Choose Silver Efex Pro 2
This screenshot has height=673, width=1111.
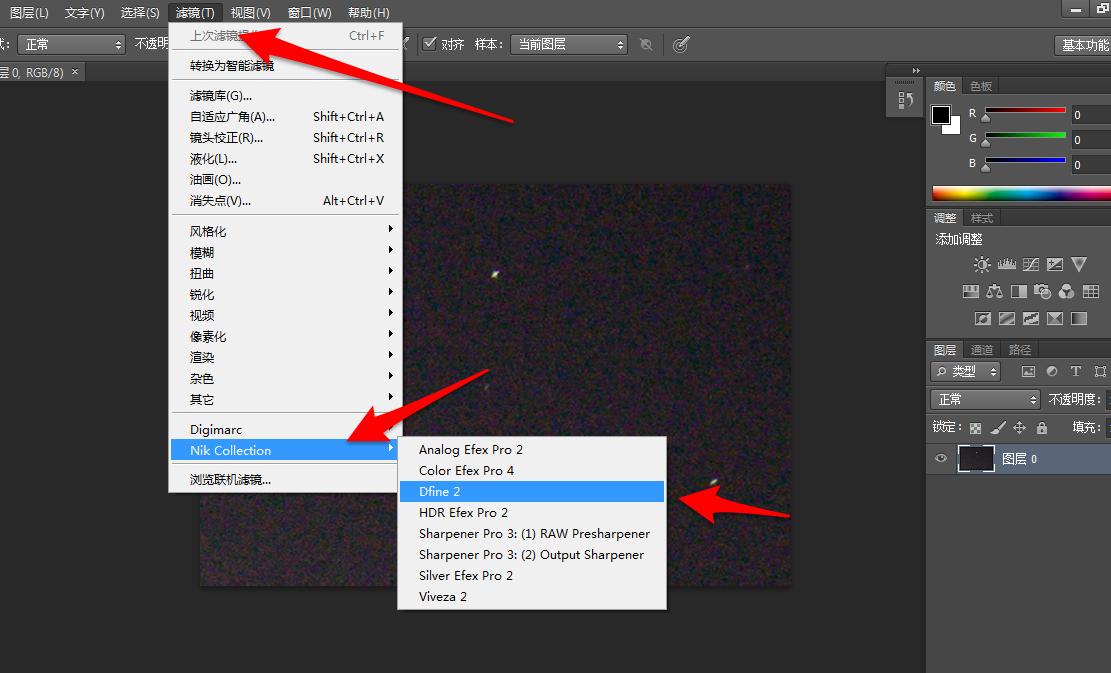point(531,576)
